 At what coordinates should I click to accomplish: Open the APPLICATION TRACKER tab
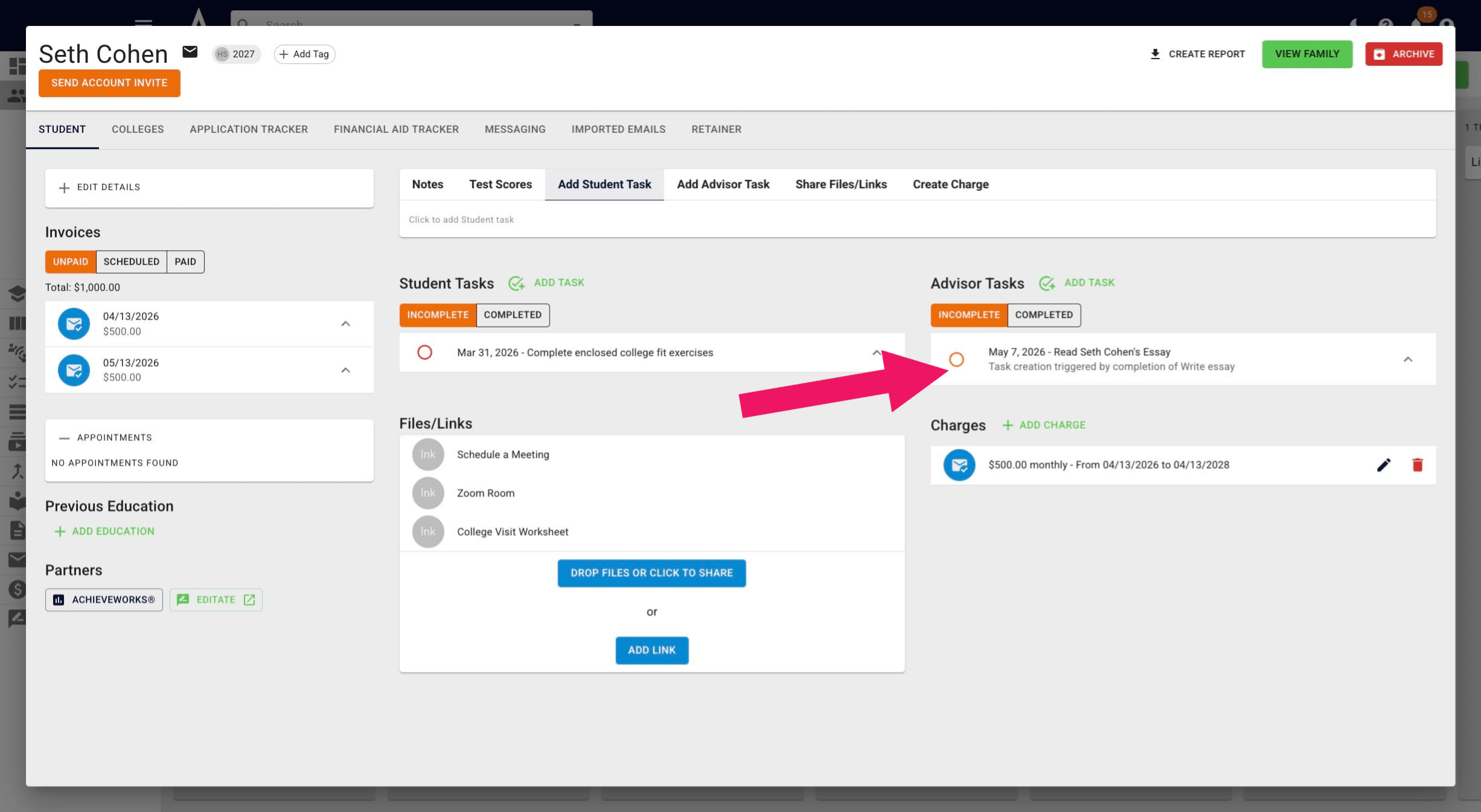(x=249, y=129)
